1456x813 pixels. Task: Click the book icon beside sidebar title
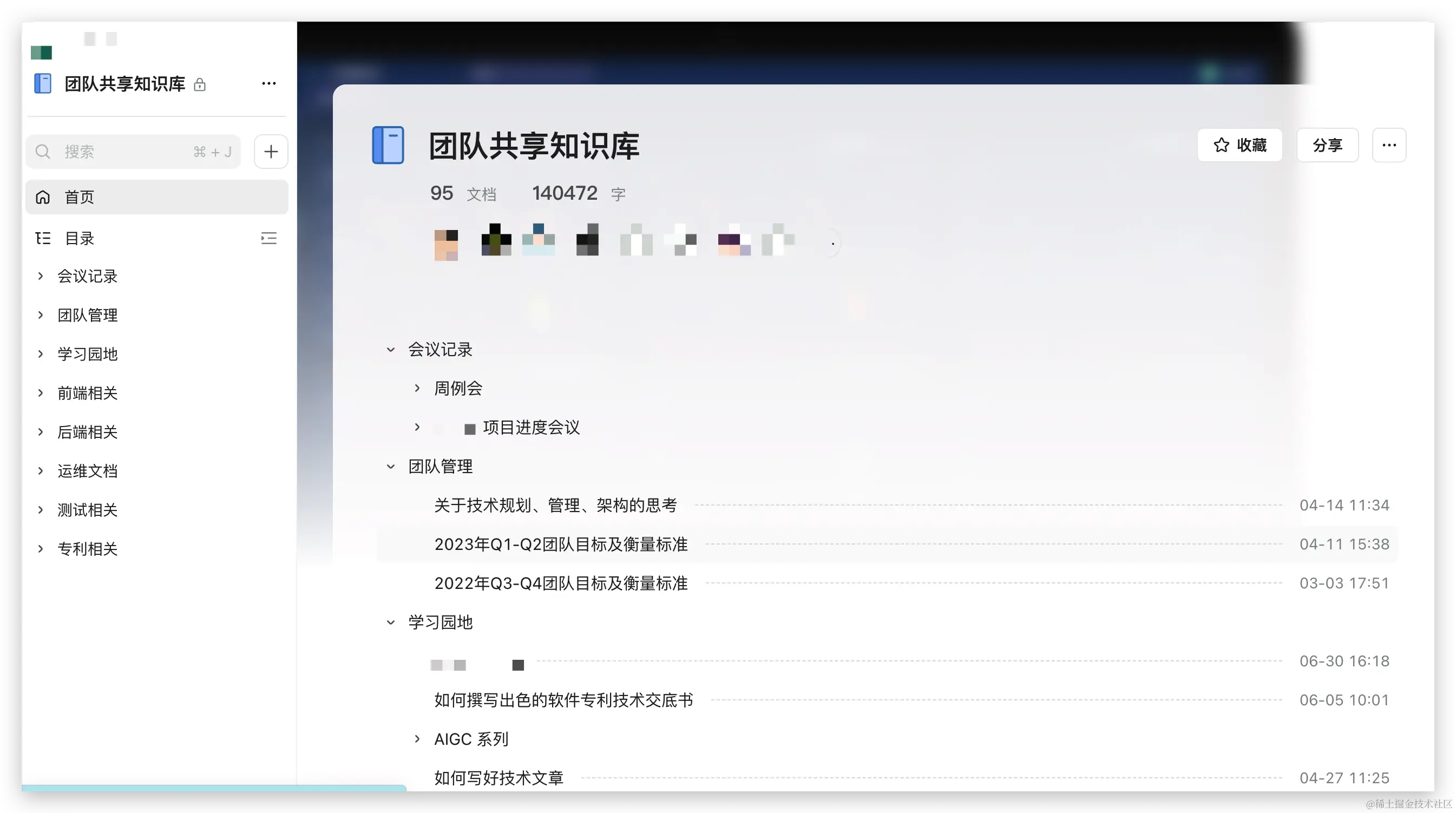42,83
